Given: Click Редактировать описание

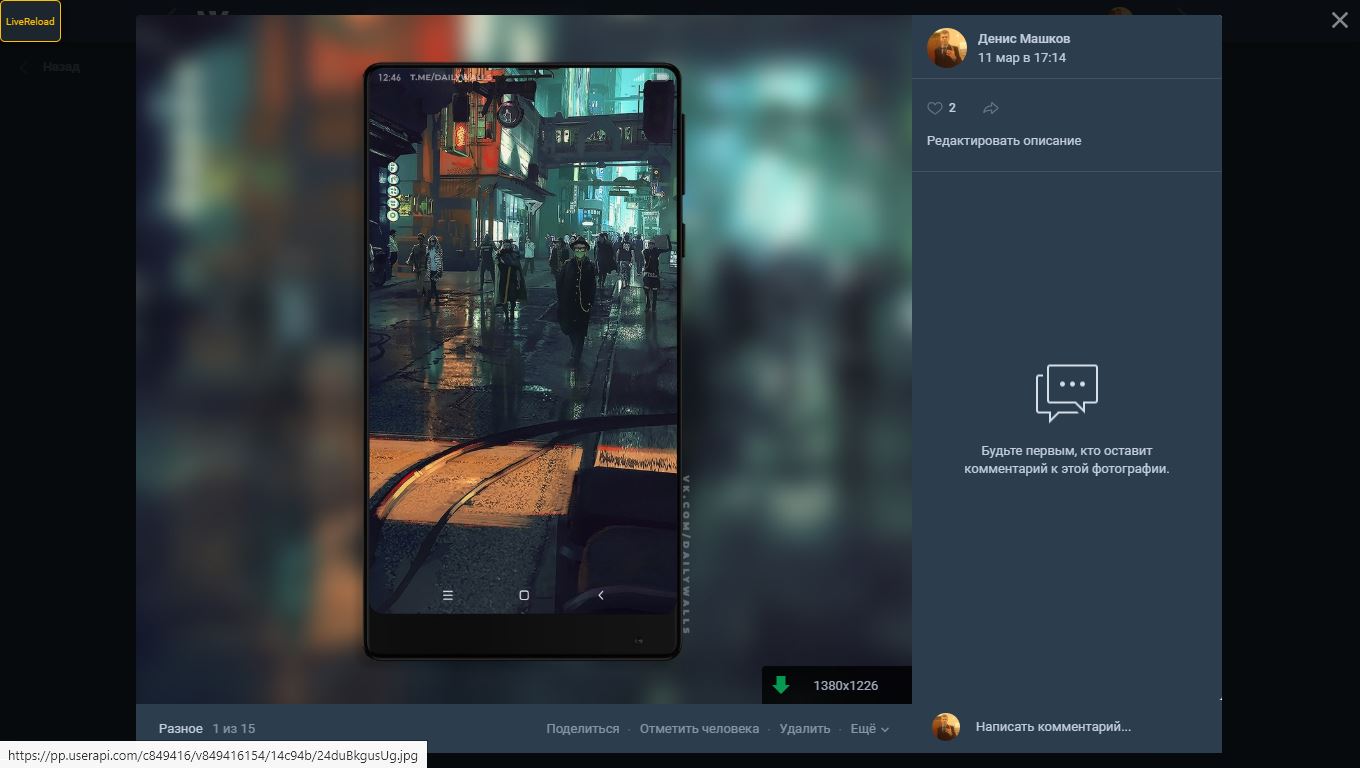Looking at the screenshot, I should point(1004,141).
